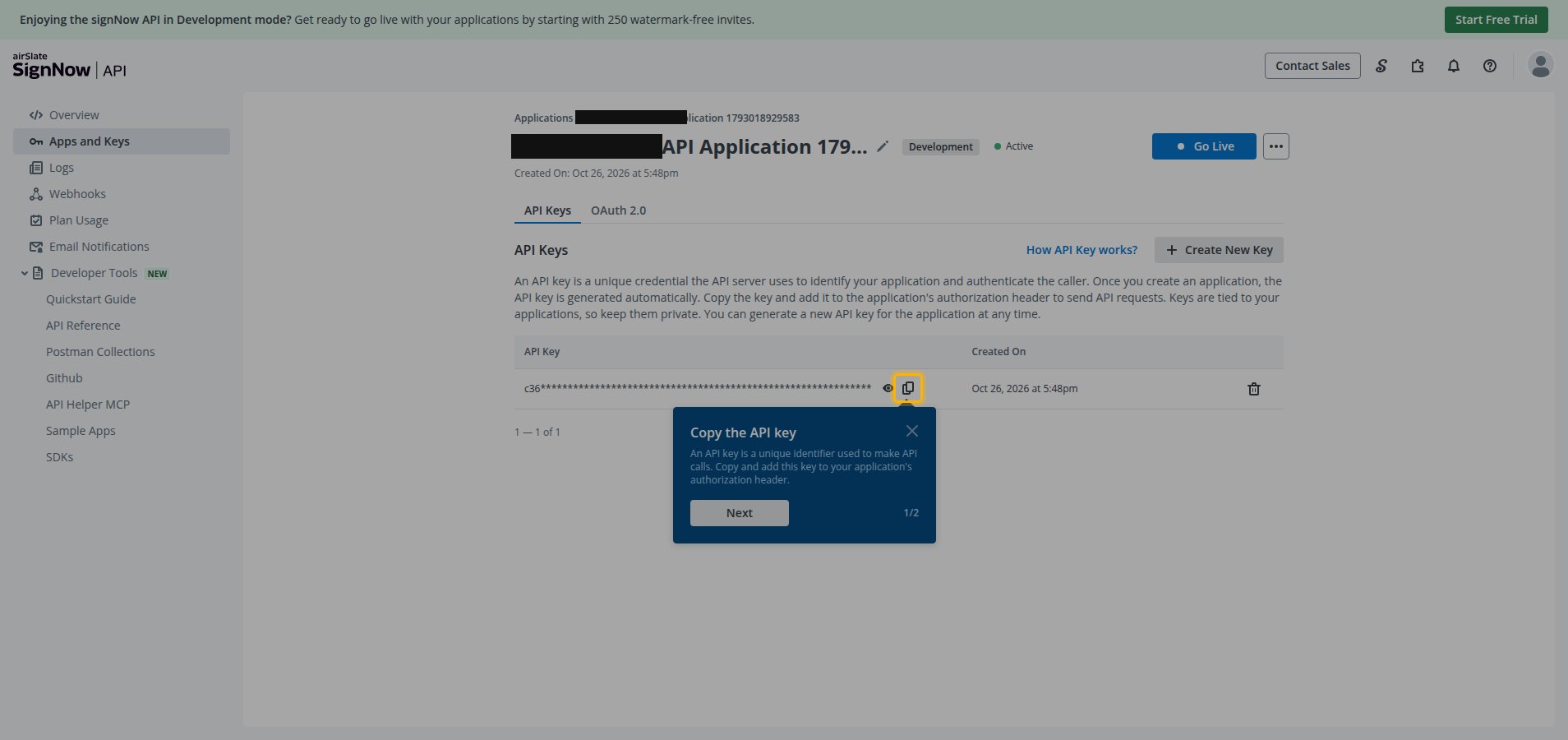Open the SignNow API logo home
Screen dimensions: 1568x740
70,66
